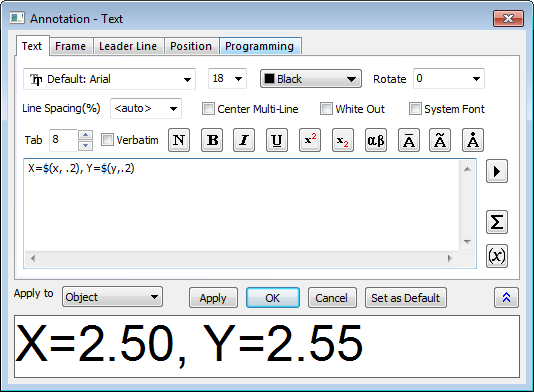The width and height of the screenshot is (534, 392).
Task: Open the Black color picker
Action: point(311,79)
